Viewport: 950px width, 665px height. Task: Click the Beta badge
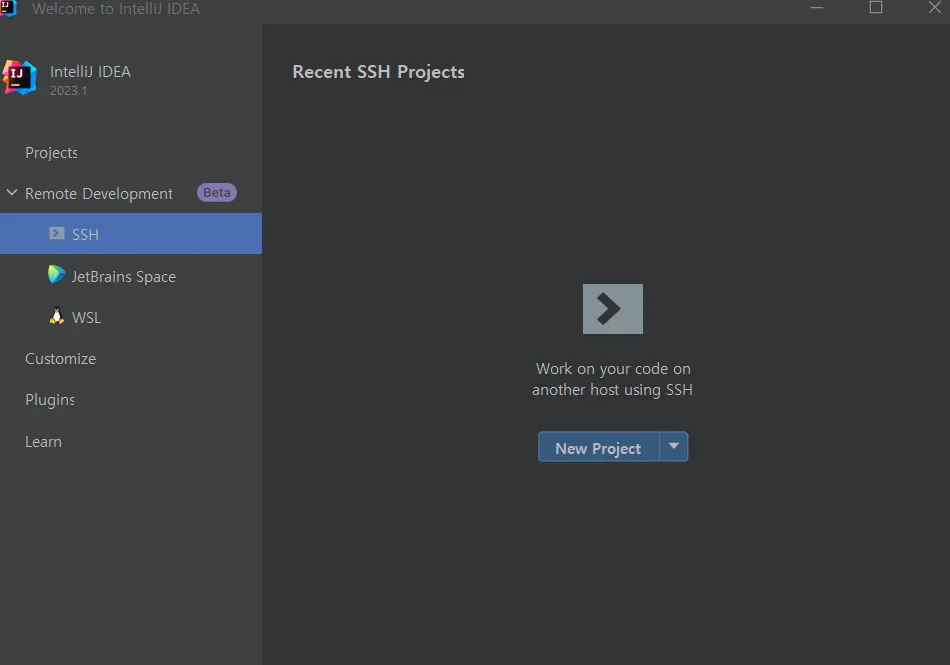[x=217, y=193]
